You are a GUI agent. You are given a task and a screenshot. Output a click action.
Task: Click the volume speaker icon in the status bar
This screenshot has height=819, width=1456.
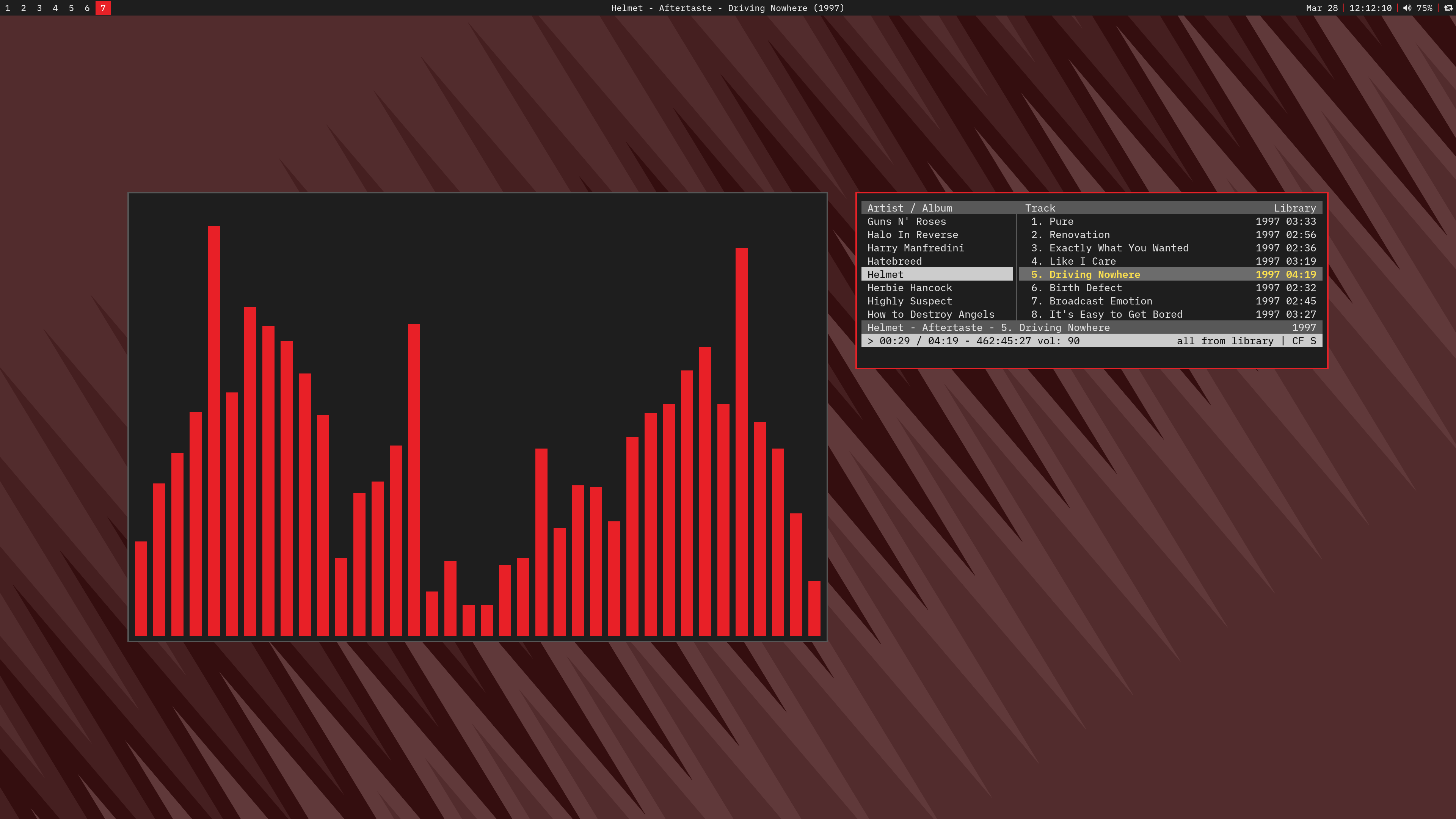(1407, 8)
